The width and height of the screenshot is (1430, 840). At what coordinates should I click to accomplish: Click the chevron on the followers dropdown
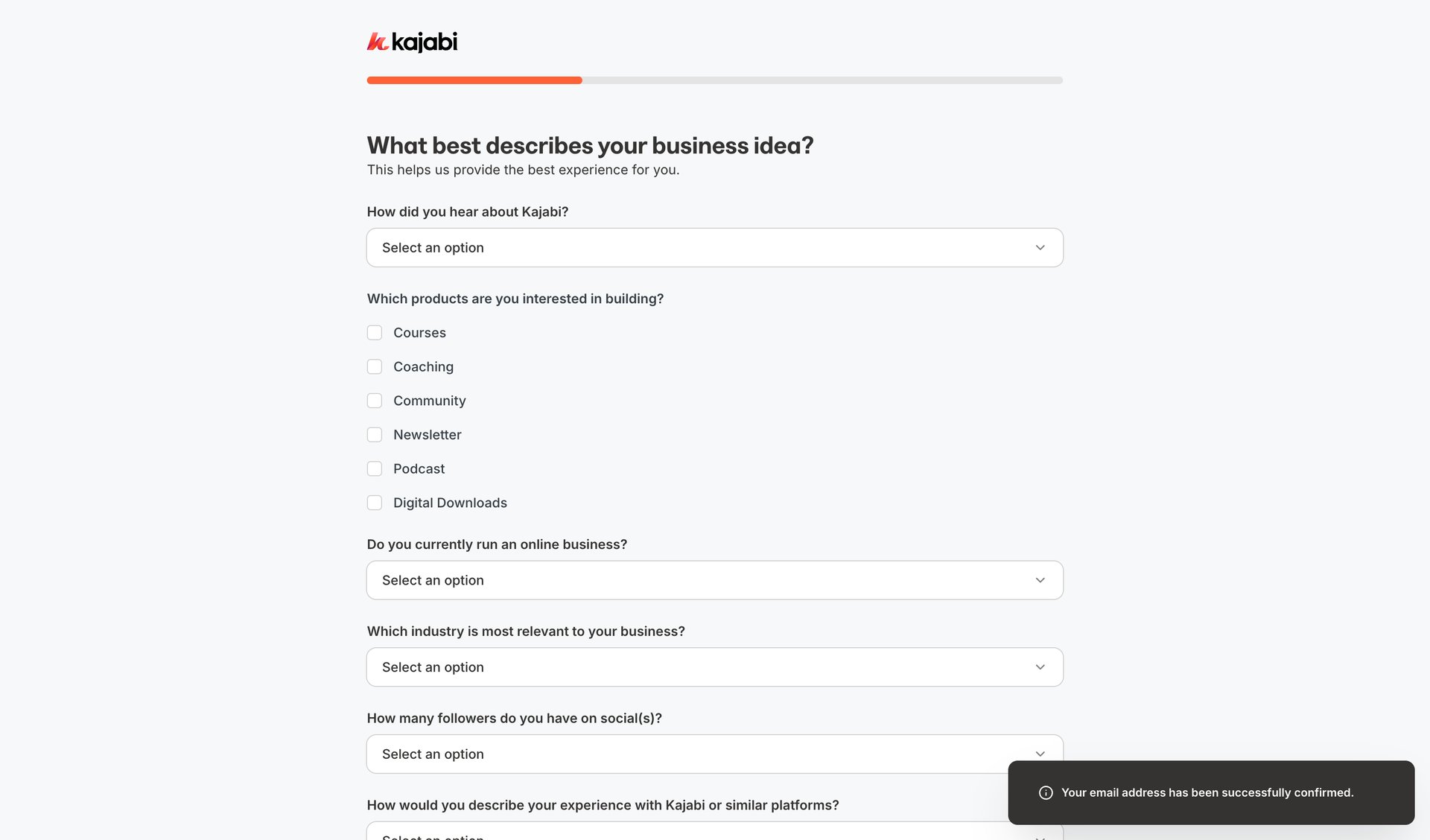pyautogui.click(x=1040, y=754)
